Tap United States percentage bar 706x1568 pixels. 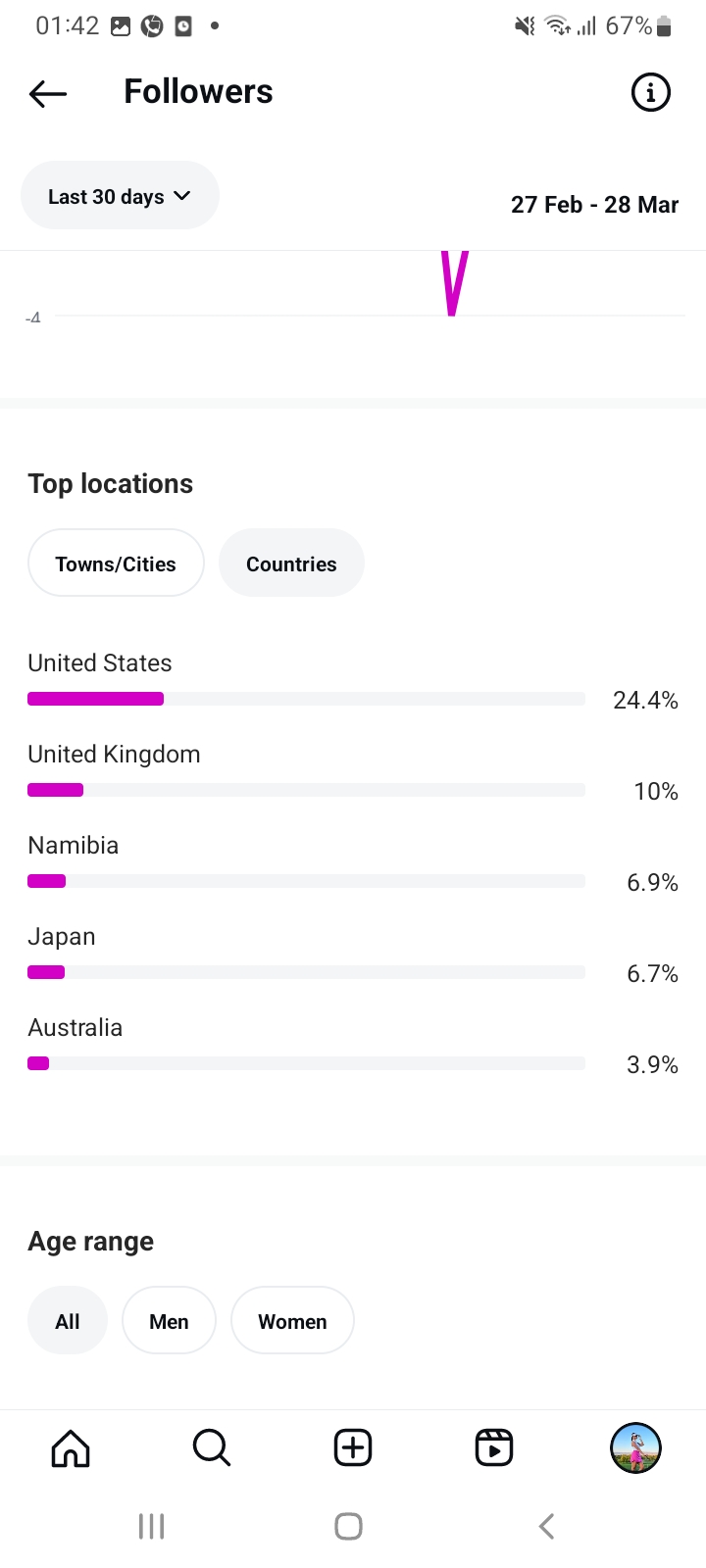pos(306,699)
